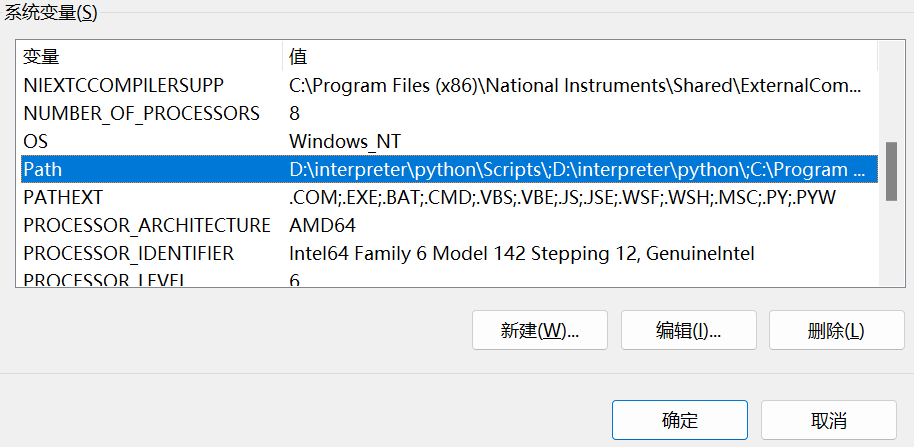Click the 编辑(I)... button
This screenshot has height=447, width=914.
[x=689, y=331]
